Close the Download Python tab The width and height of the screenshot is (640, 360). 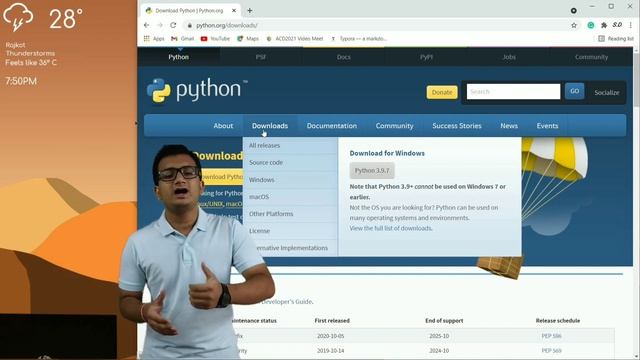[x=234, y=11]
